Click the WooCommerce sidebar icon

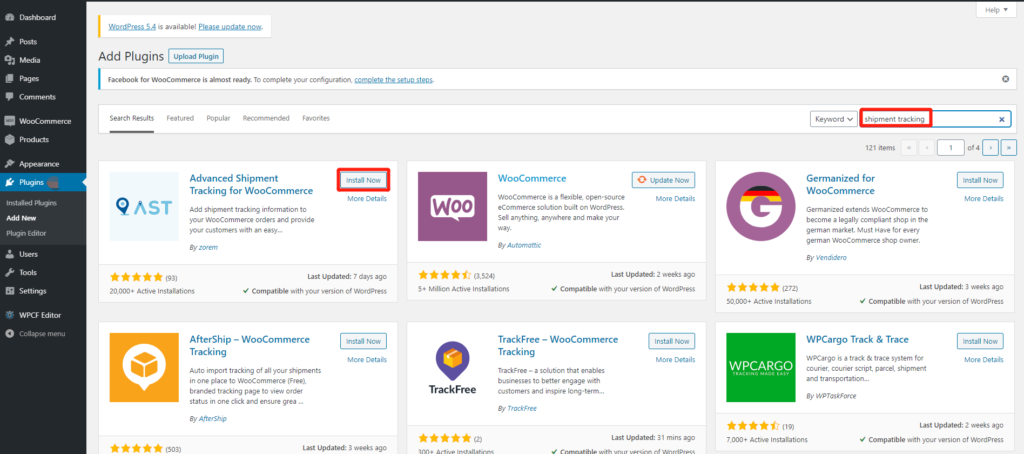click(10, 121)
